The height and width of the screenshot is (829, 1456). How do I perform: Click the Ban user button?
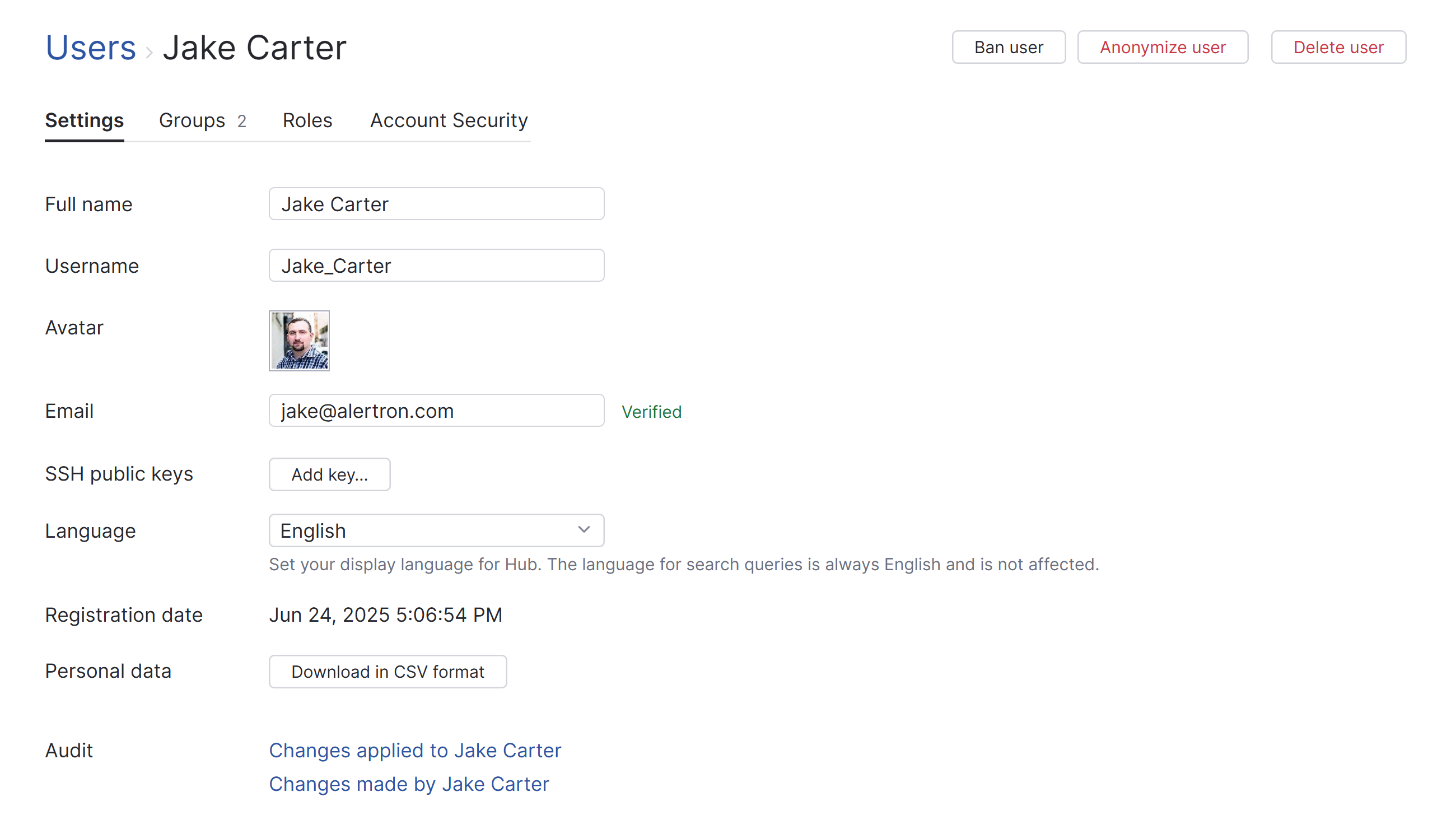tap(1008, 46)
